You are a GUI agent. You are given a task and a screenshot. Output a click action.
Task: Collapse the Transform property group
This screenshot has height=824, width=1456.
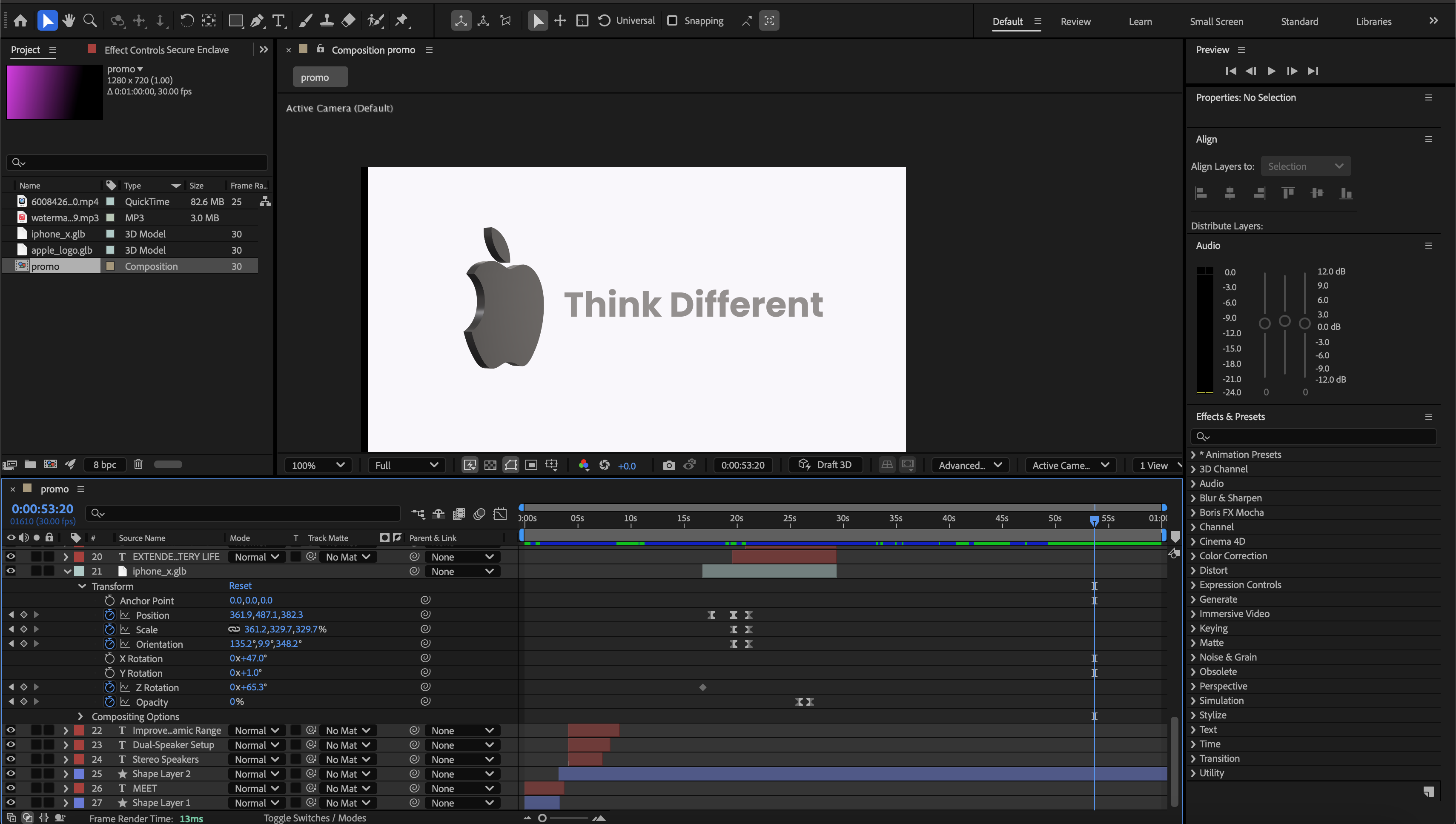coord(82,587)
